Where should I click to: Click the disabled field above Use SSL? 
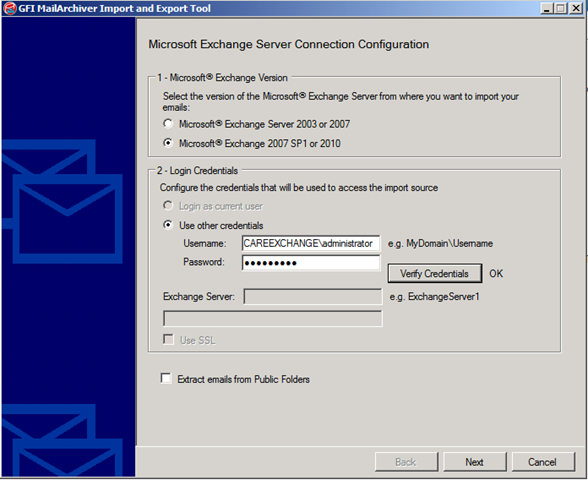(x=273, y=319)
